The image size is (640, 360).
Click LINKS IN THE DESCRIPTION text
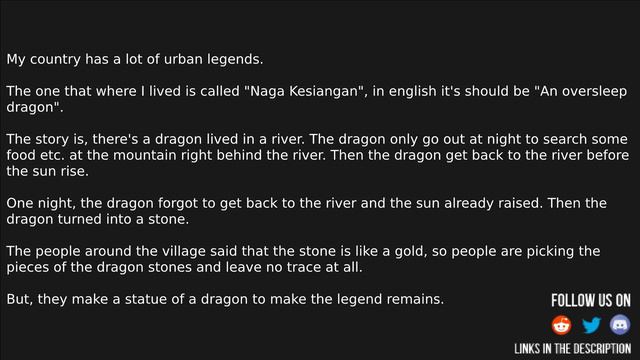point(572,349)
